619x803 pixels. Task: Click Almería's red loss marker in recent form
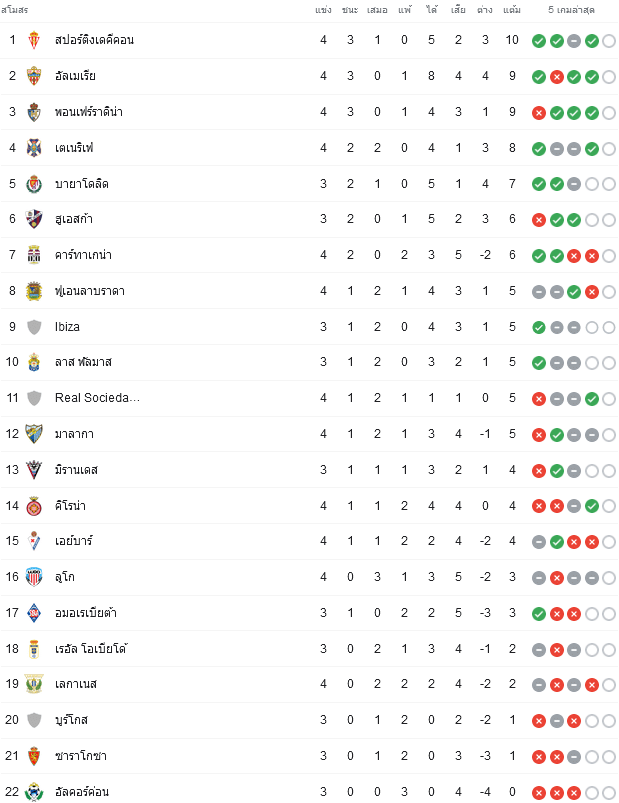coord(557,77)
